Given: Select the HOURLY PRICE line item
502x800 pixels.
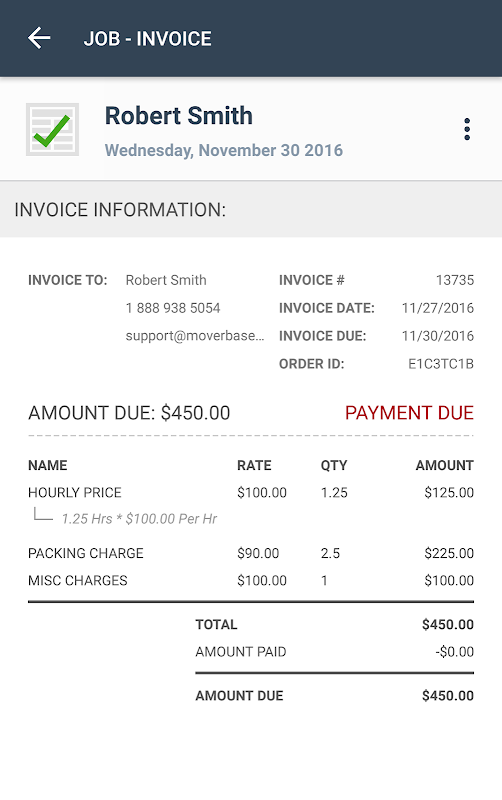Looking at the screenshot, I should pyautogui.click(x=251, y=492).
